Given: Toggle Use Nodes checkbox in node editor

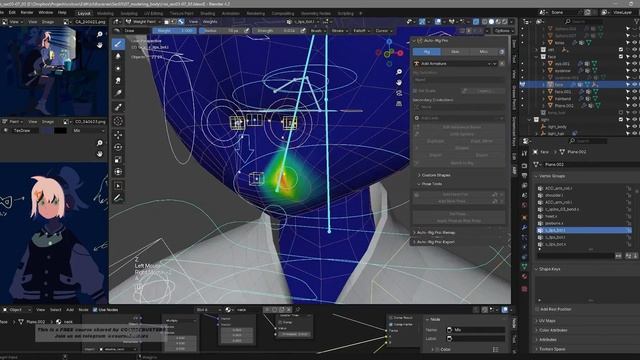Looking at the screenshot, I should pyautogui.click(x=95, y=310).
